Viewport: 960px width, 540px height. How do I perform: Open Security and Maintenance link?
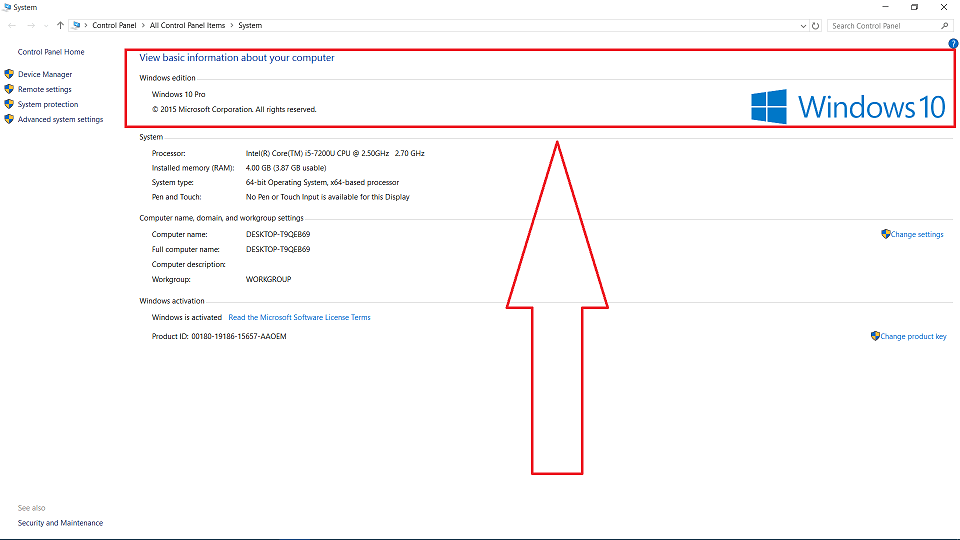(60, 523)
